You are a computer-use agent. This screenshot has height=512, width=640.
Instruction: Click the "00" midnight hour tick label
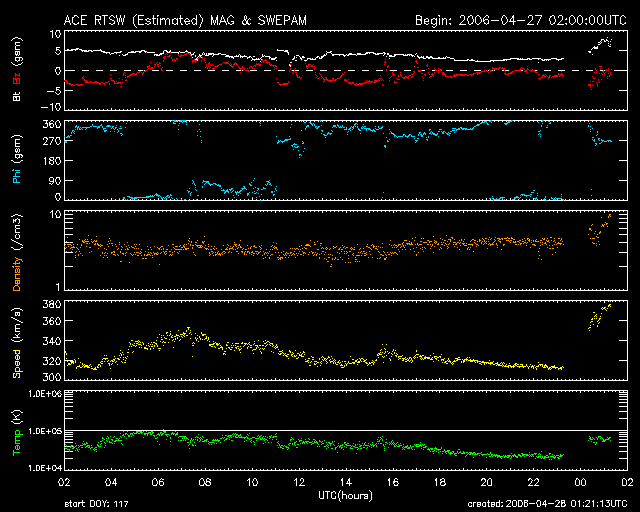pyautogui.click(x=580, y=482)
